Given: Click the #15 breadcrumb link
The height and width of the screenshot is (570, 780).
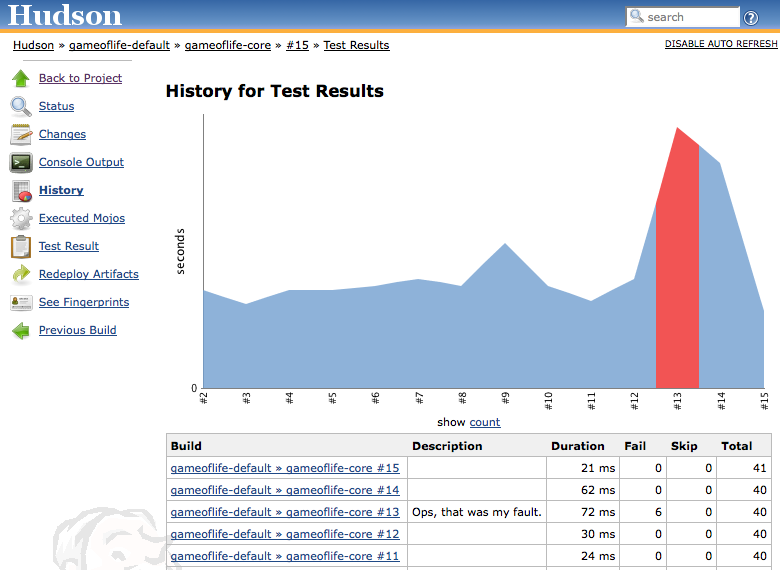Looking at the screenshot, I should tap(297, 45).
